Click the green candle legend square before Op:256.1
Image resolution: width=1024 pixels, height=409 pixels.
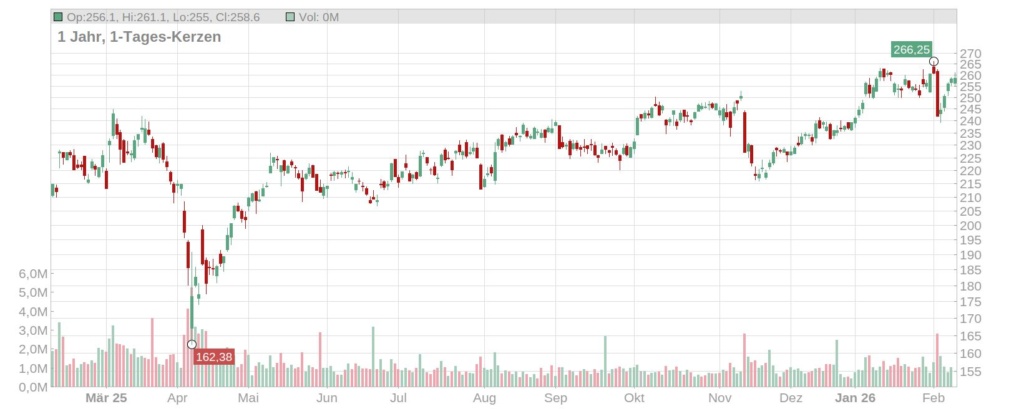pyautogui.click(x=58, y=17)
